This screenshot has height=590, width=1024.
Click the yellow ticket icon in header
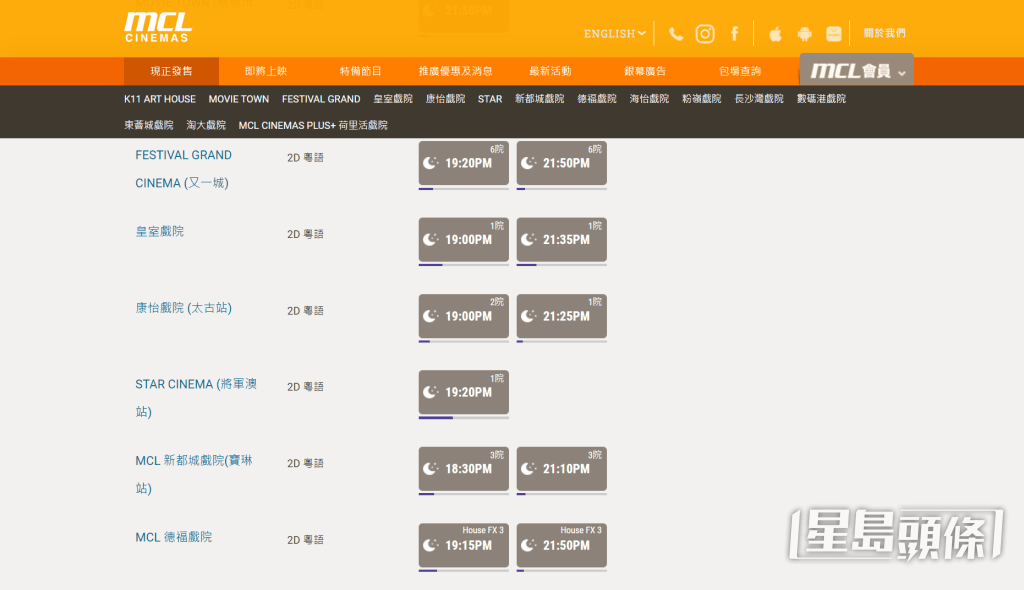834,33
